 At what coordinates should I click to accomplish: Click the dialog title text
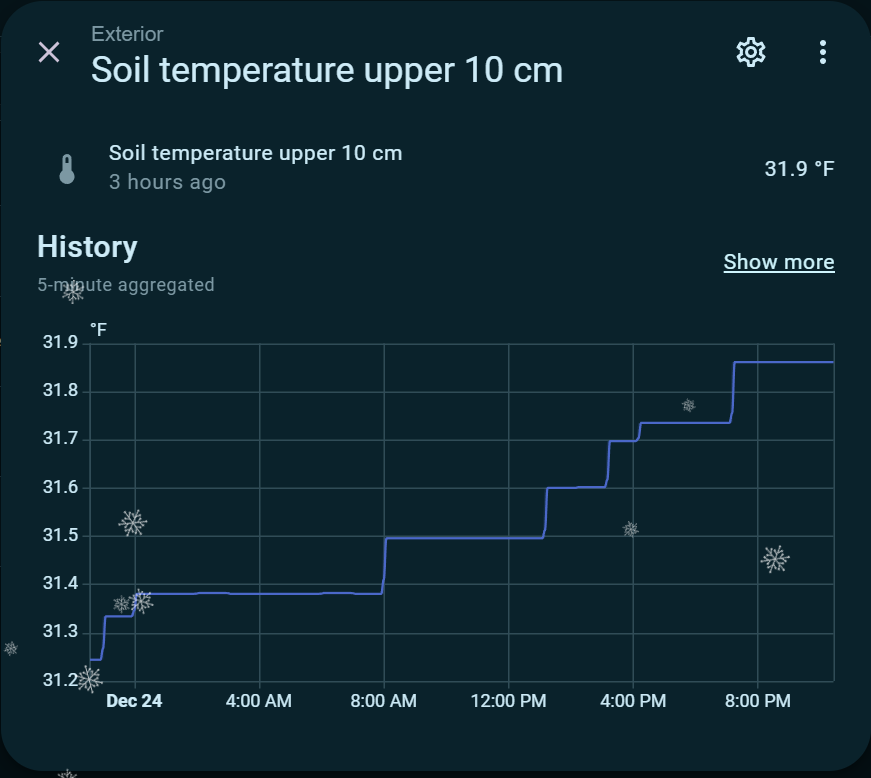(327, 70)
